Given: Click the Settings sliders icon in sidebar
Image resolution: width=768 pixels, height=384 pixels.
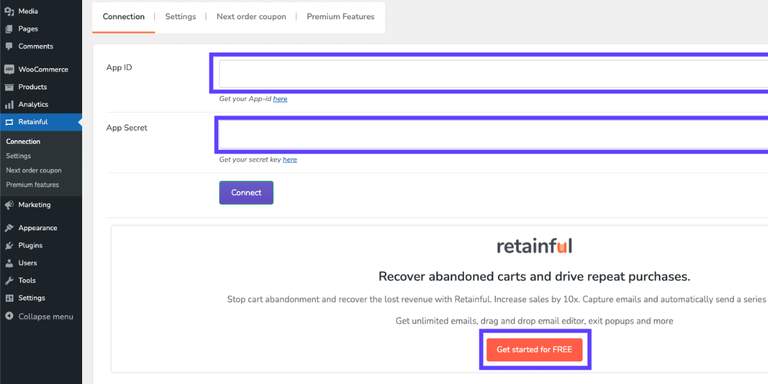Looking at the screenshot, I should pyautogui.click(x=9, y=298).
